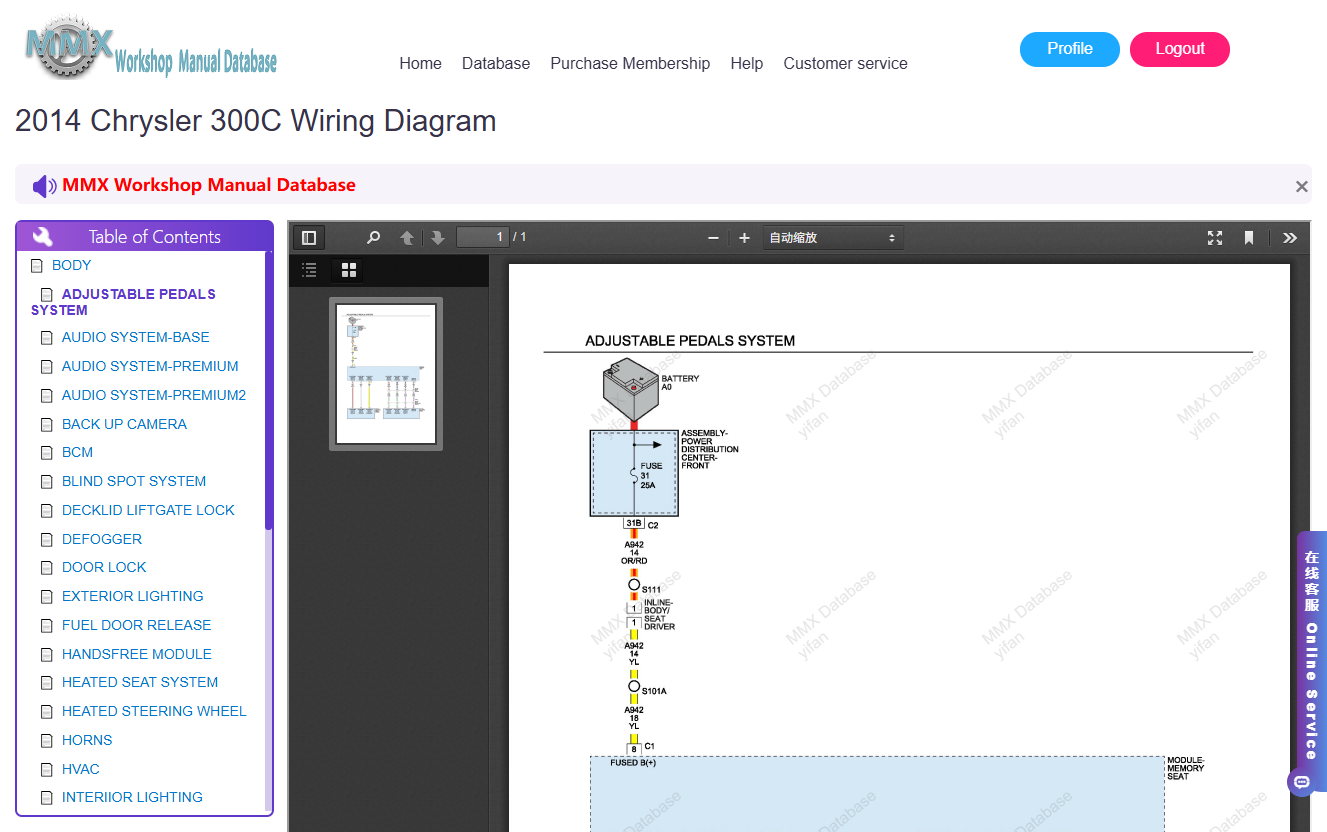Open AUDIO SYSTEM-PREMIUM2 diagram
1327x832 pixels.
point(153,395)
